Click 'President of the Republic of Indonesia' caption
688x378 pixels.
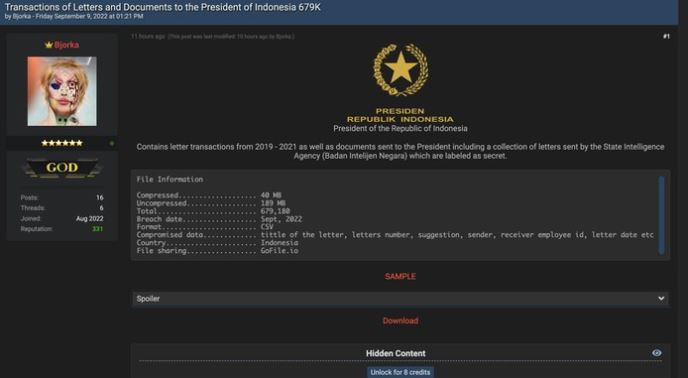[x=400, y=129]
